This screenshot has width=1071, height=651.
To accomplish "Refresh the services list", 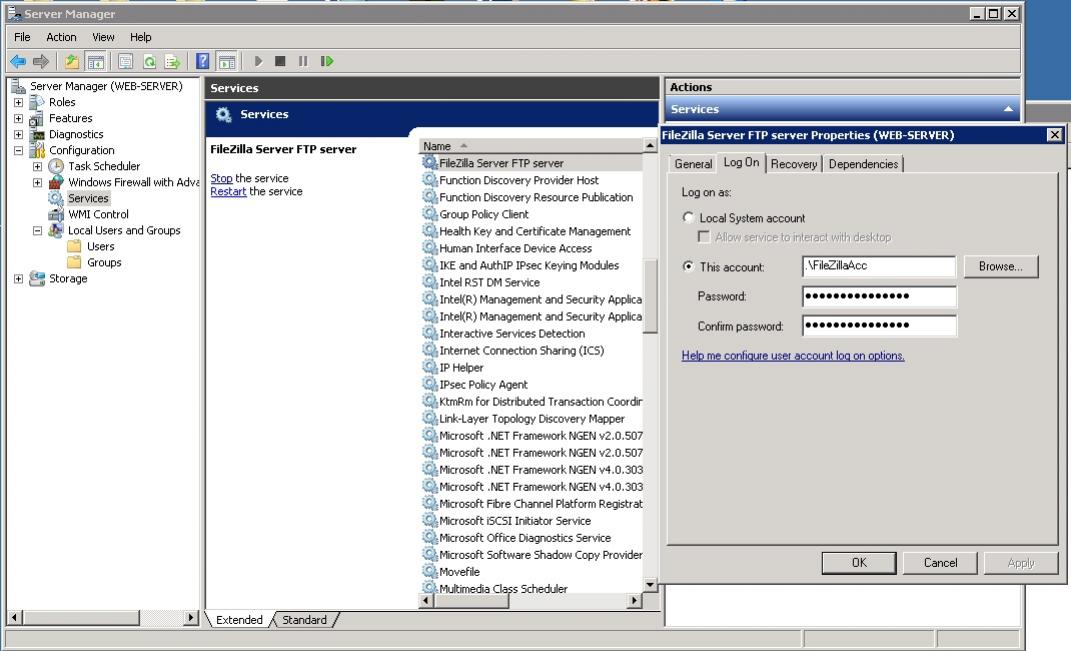I will pos(150,61).
